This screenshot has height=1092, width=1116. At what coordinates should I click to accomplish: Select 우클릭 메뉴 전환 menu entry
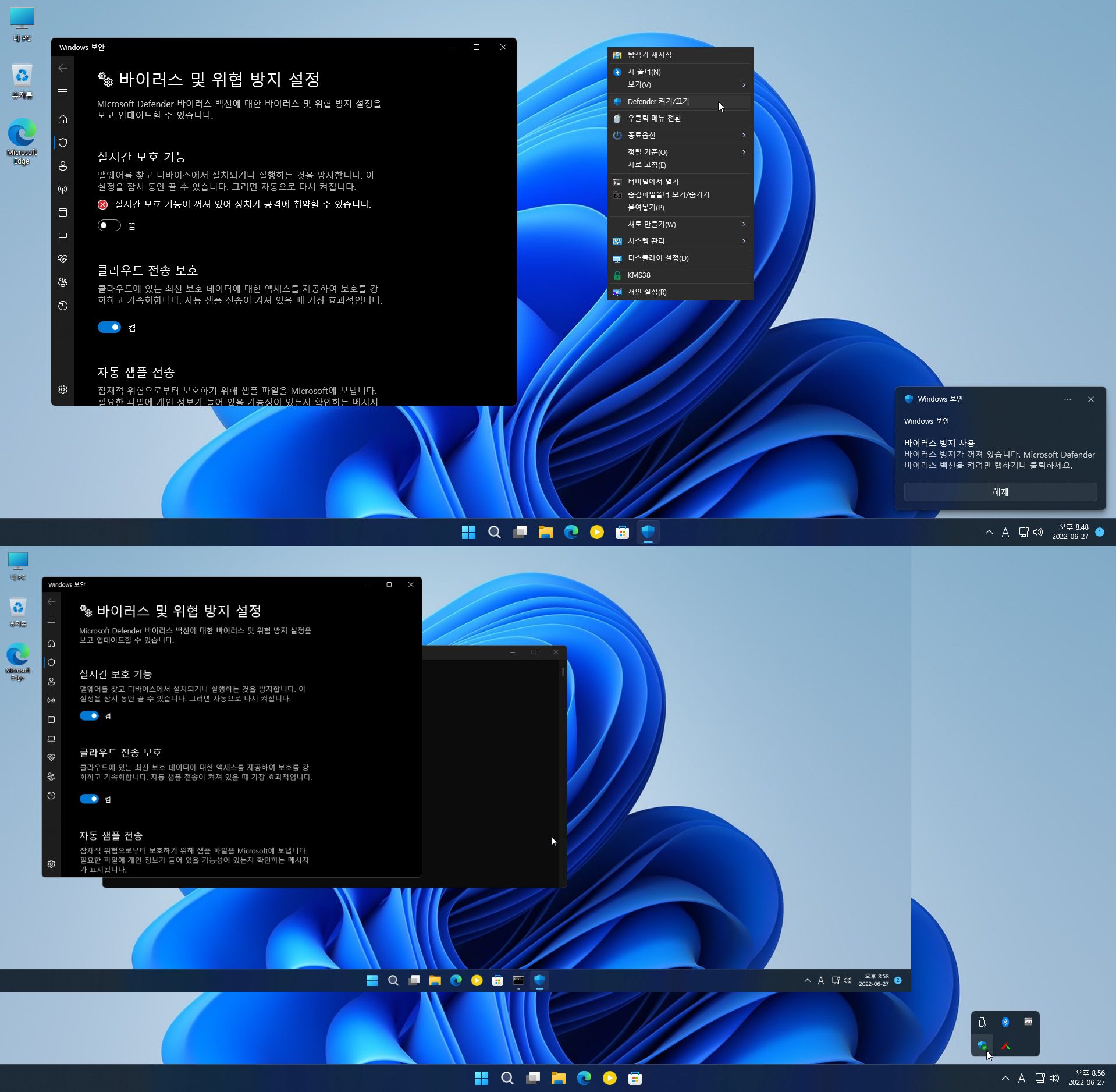pos(680,118)
